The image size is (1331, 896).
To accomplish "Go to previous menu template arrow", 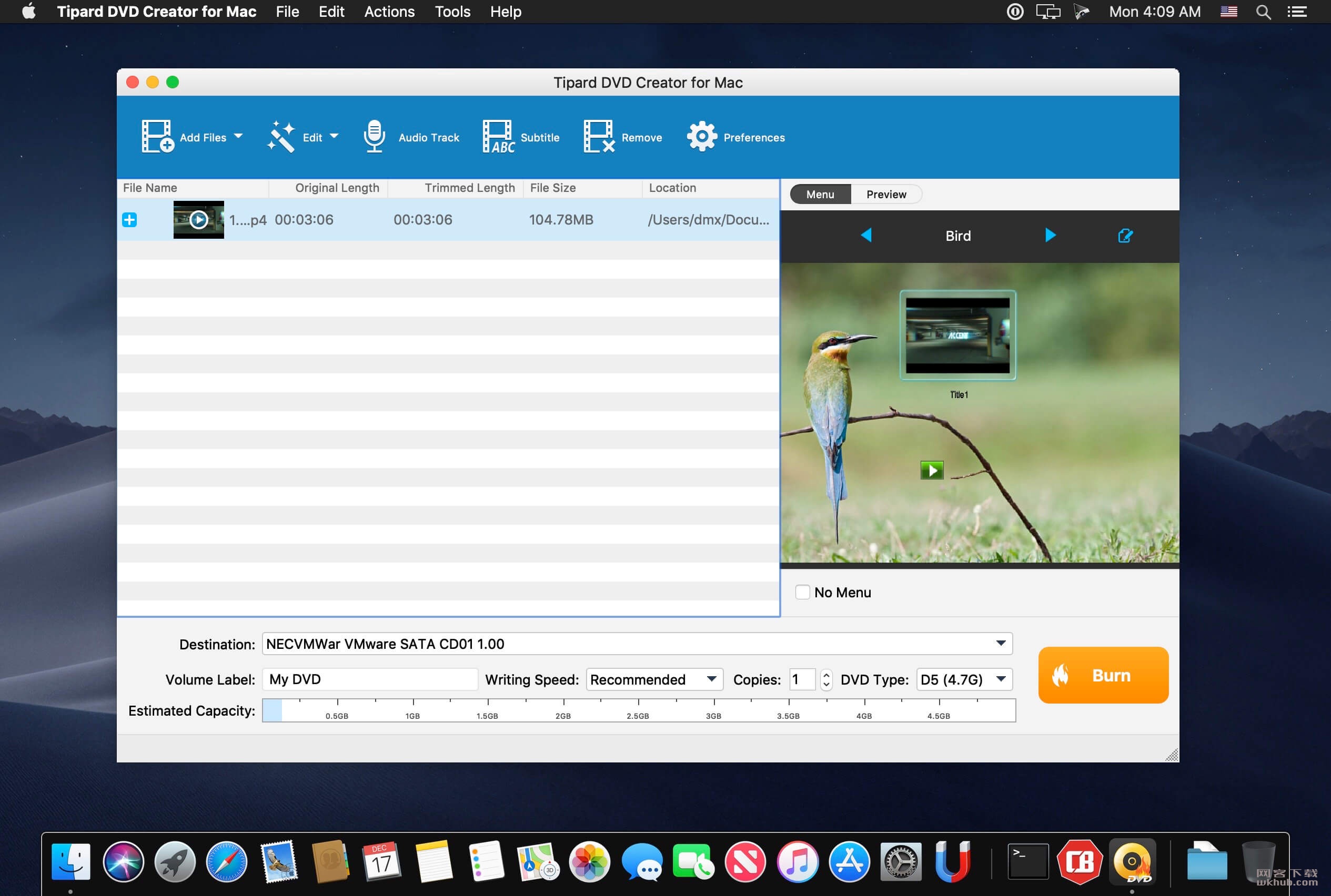I will coord(866,236).
